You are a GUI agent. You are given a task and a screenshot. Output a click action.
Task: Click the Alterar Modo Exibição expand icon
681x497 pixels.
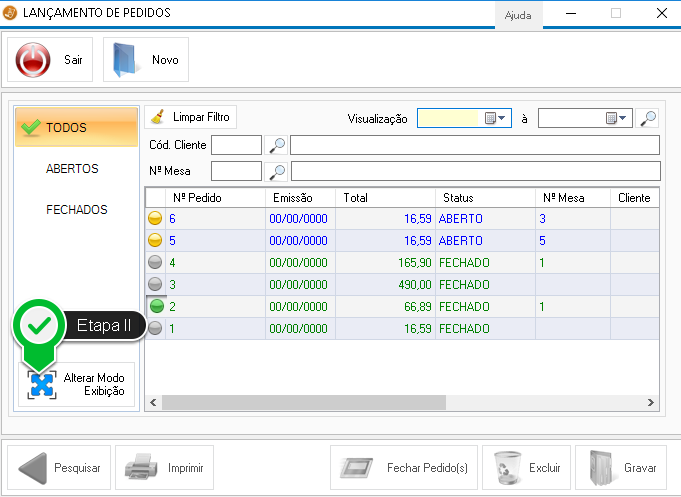click(x=42, y=385)
